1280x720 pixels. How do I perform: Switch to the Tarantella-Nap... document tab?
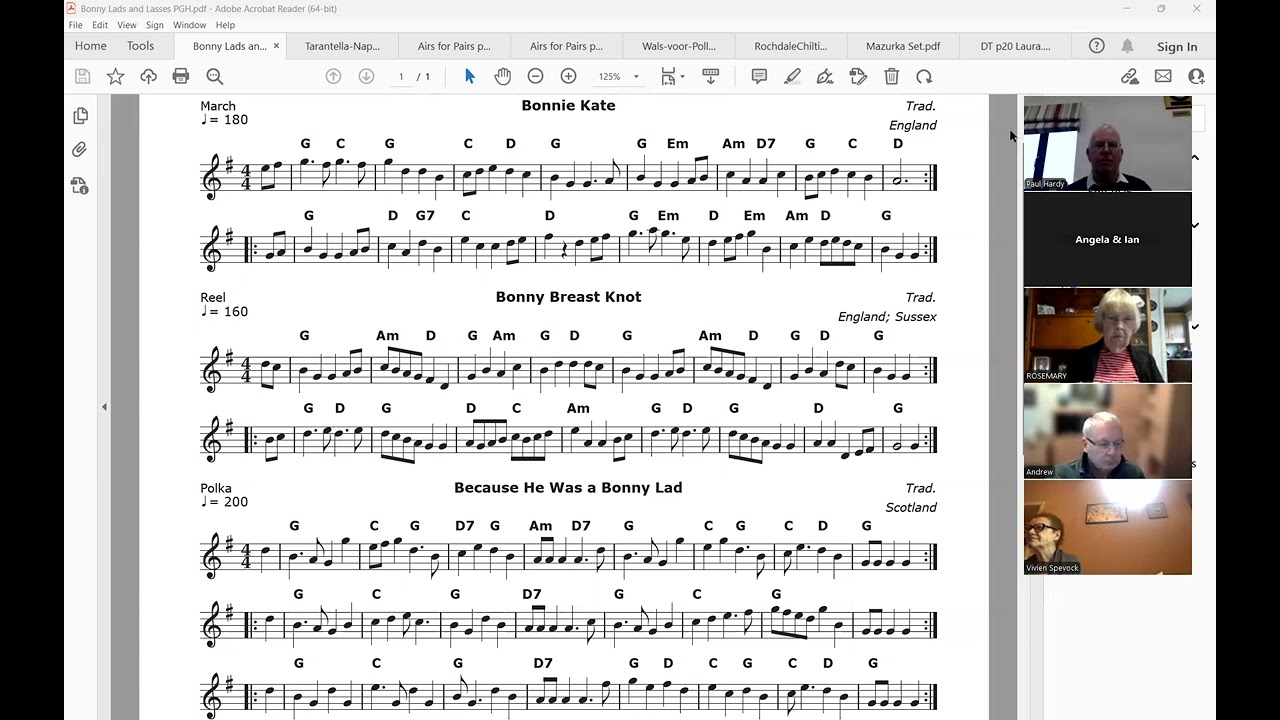[x=342, y=46]
